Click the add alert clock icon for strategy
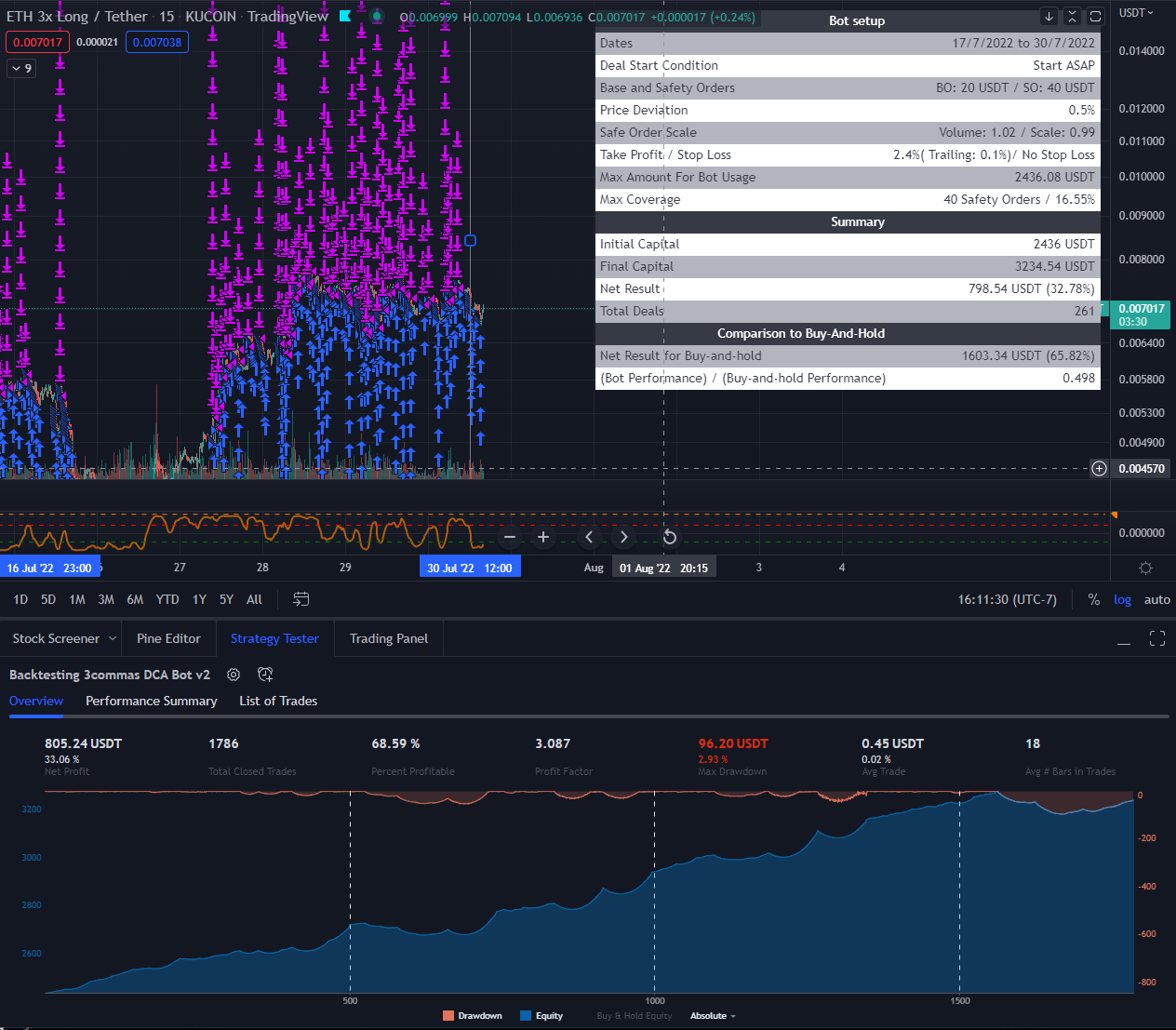 [x=265, y=675]
